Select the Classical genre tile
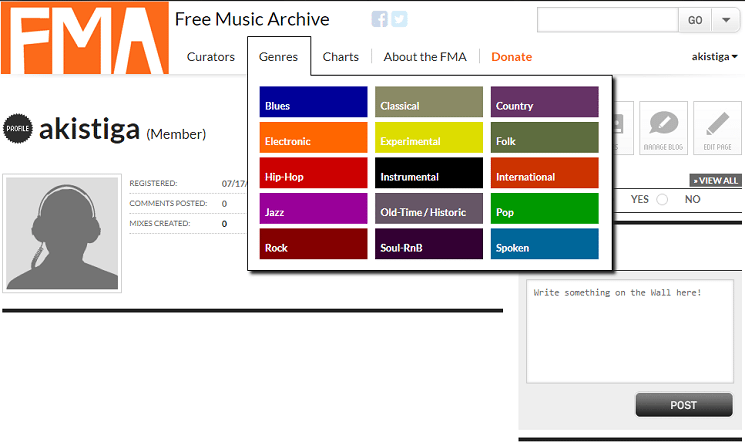The height and width of the screenshot is (446, 745). pyautogui.click(x=429, y=102)
